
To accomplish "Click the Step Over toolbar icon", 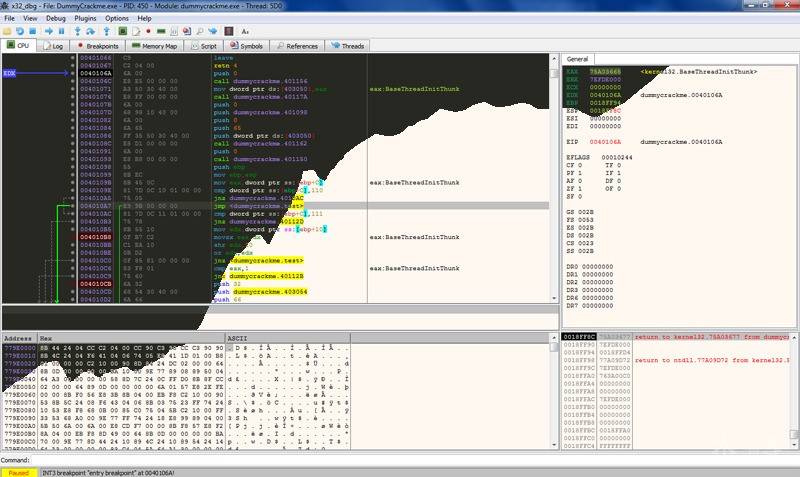I will tap(90, 32).
